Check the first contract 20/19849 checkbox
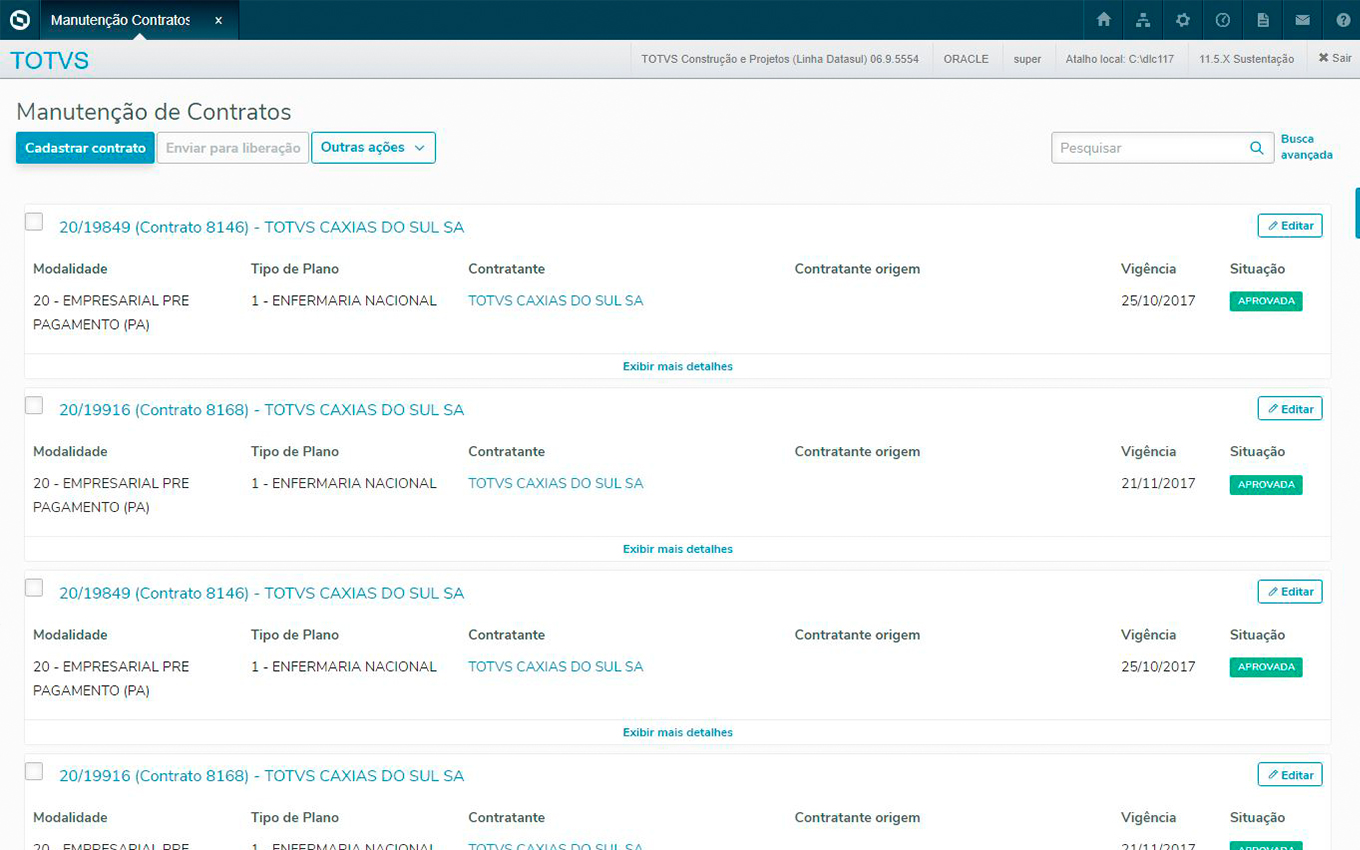 coord(34,222)
